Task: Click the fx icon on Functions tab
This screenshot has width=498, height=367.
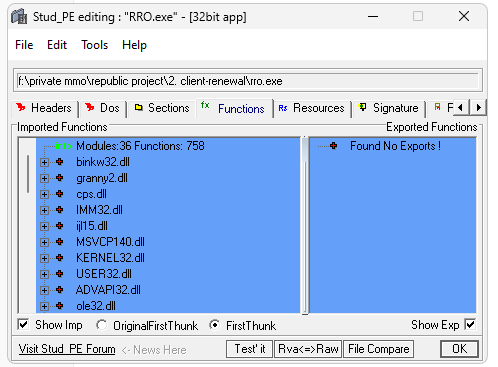Action: pyautogui.click(x=205, y=105)
